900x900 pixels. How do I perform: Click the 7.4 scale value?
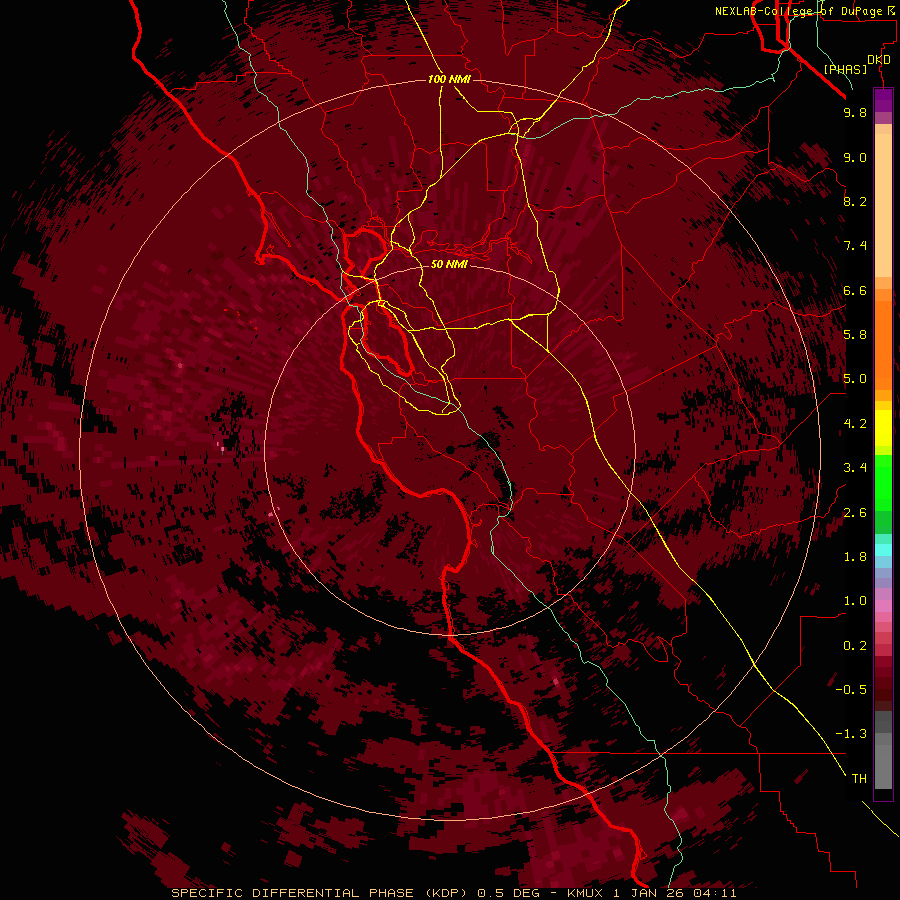point(855,246)
